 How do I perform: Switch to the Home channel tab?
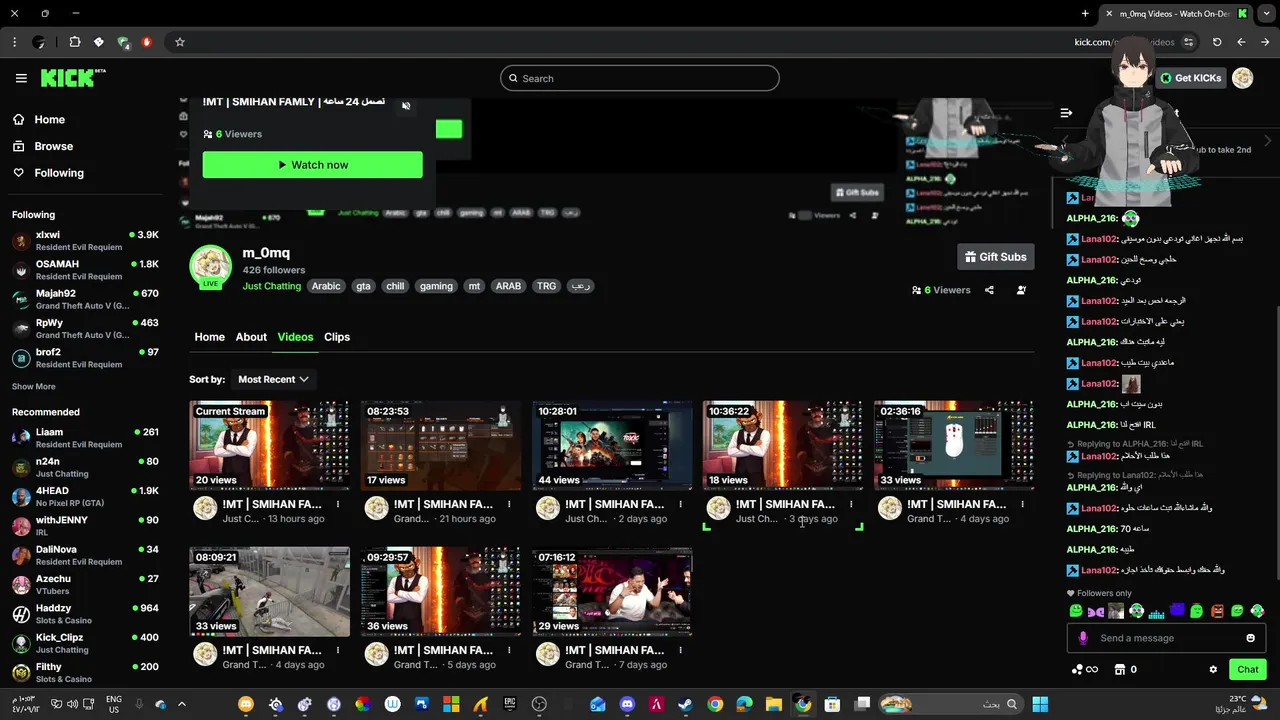point(209,337)
